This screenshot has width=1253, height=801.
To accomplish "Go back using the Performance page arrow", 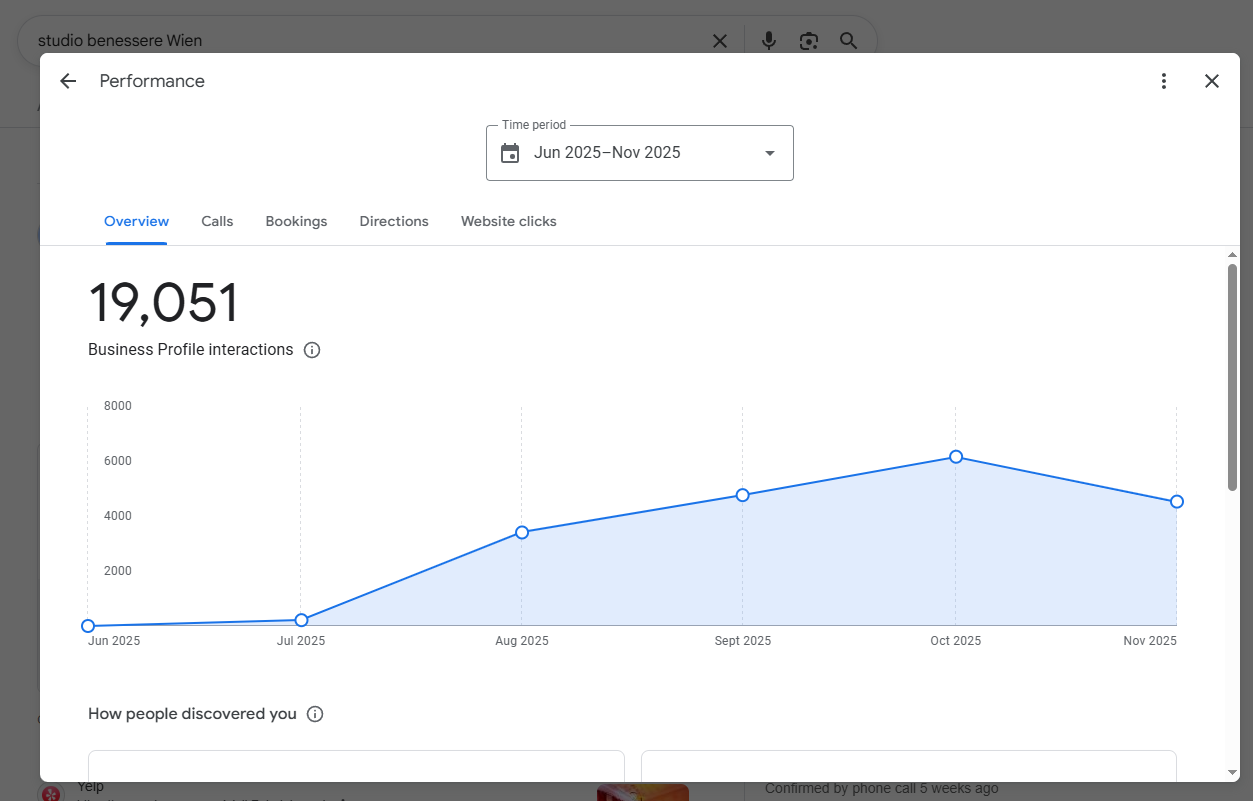I will [x=67, y=80].
